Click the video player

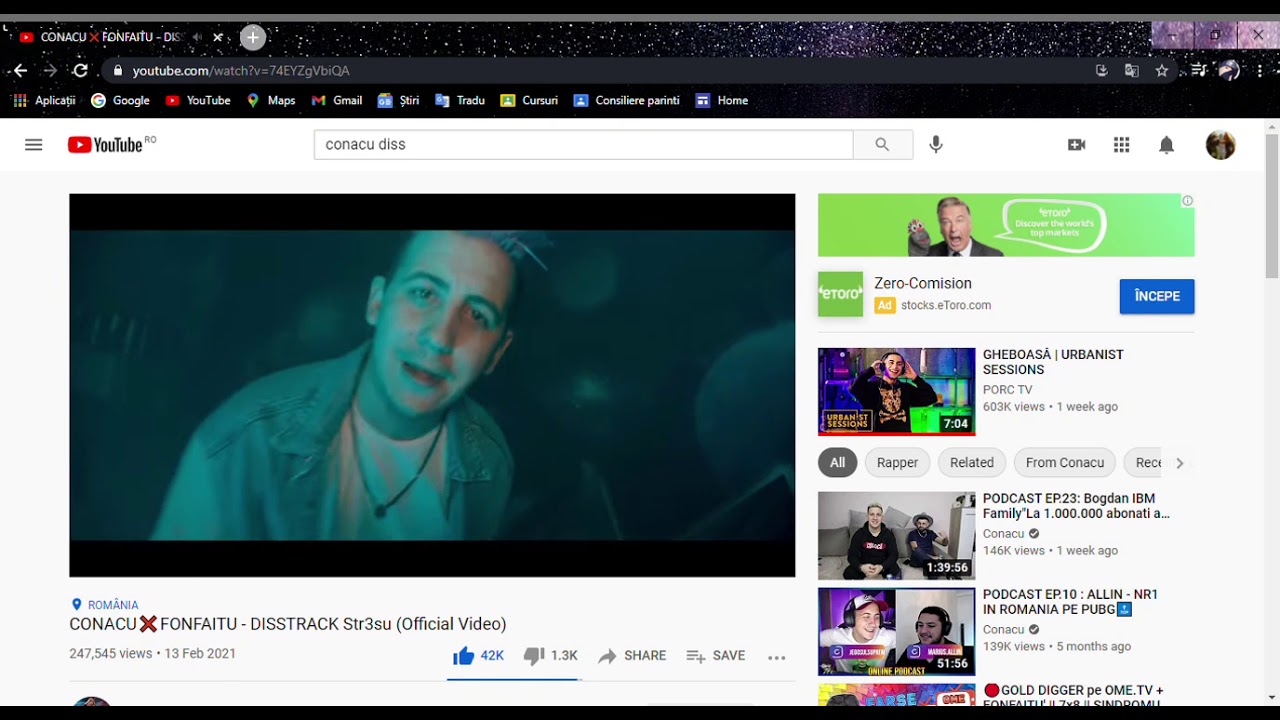pyautogui.click(x=432, y=385)
